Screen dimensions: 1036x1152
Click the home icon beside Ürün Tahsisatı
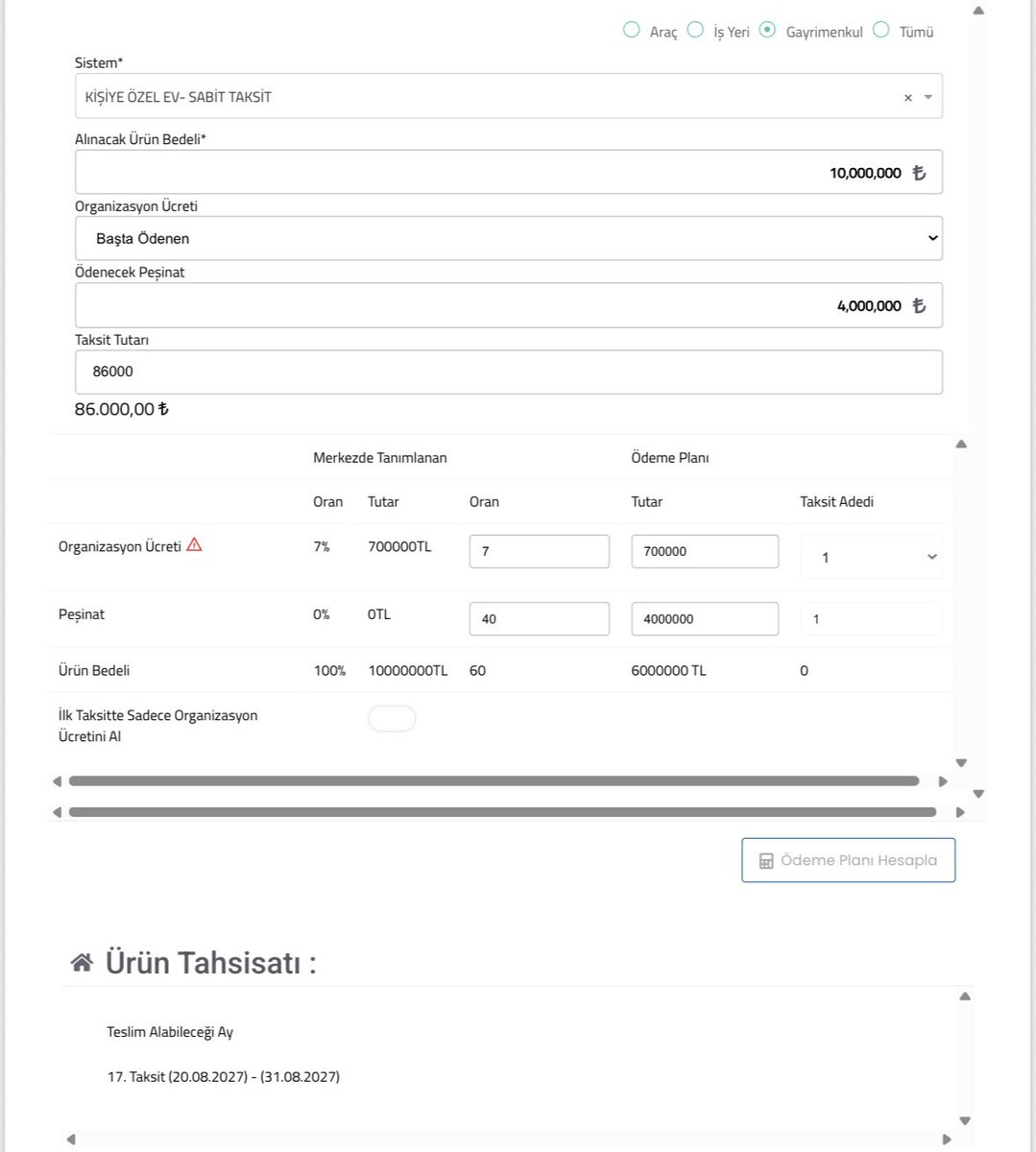tap(82, 962)
